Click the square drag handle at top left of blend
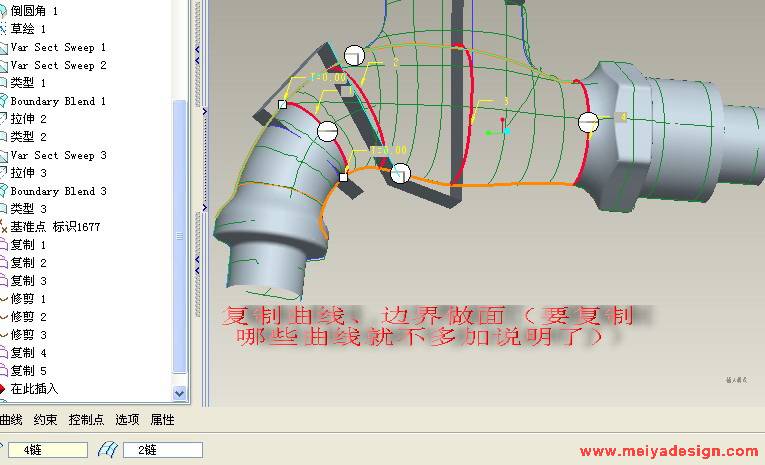 pos(282,104)
